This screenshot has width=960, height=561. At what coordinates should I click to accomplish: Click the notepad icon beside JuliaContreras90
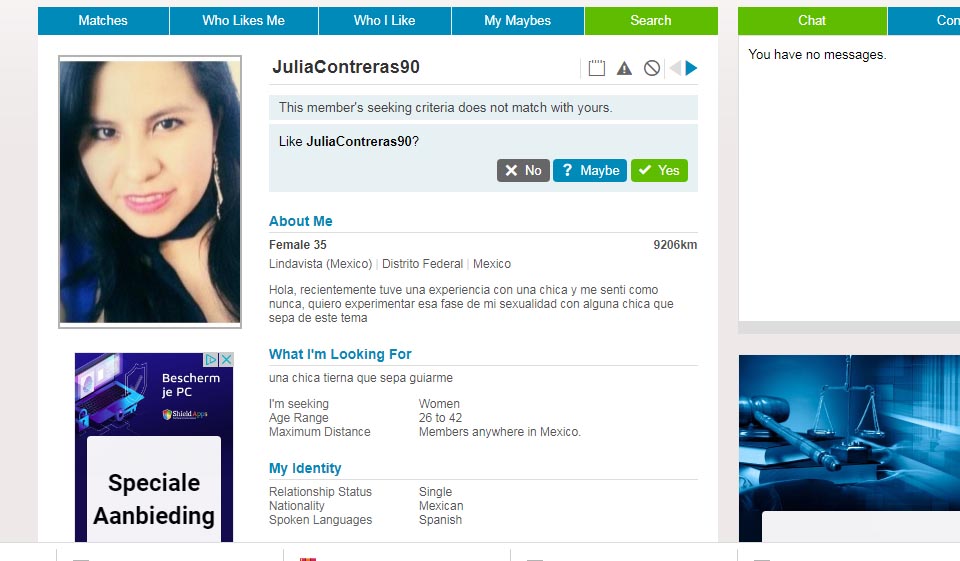click(597, 68)
